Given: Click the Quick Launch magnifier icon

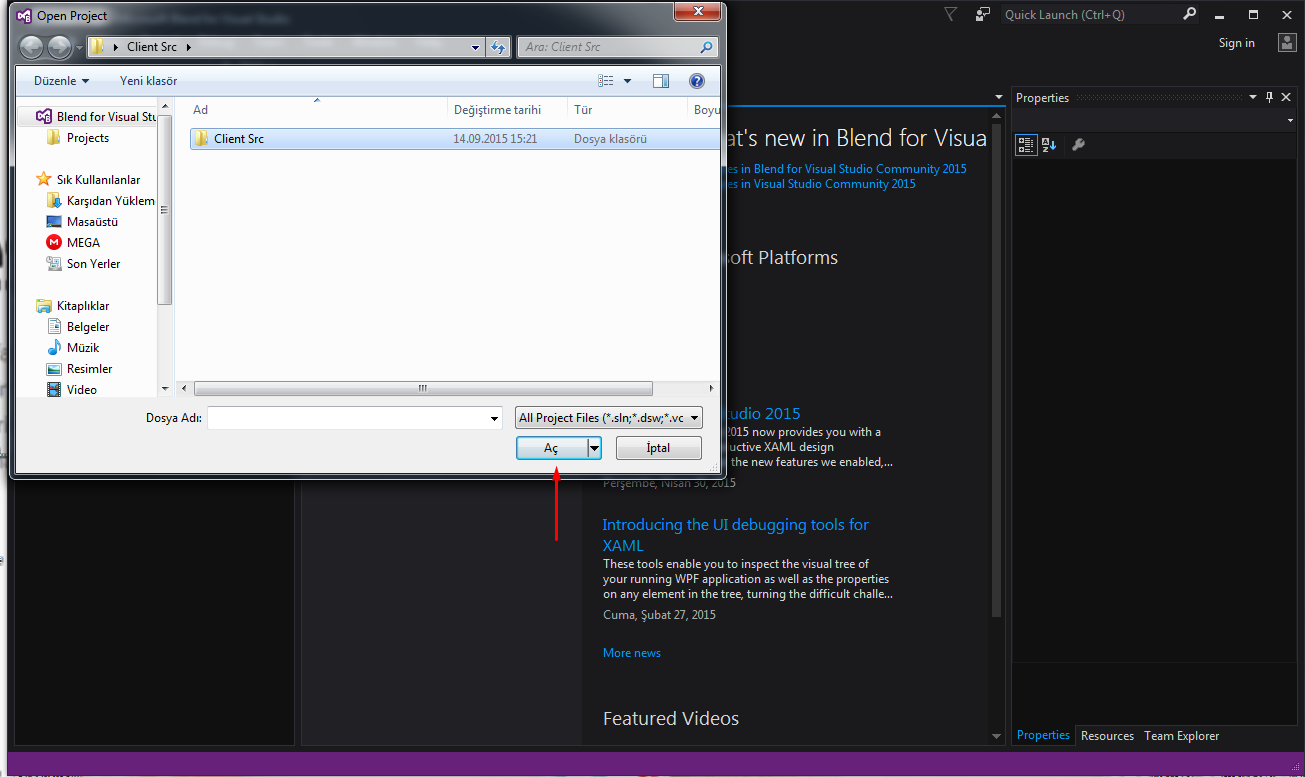Looking at the screenshot, I should click(x=1189, y=14).
